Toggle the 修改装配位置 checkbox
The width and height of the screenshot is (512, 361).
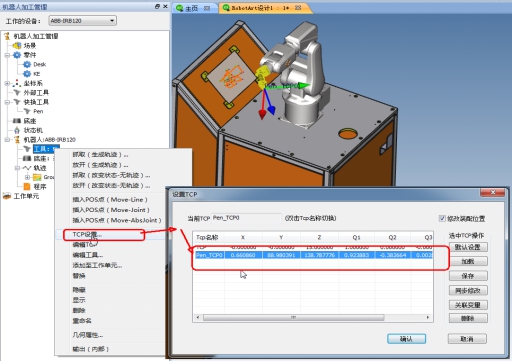[442, 218]
